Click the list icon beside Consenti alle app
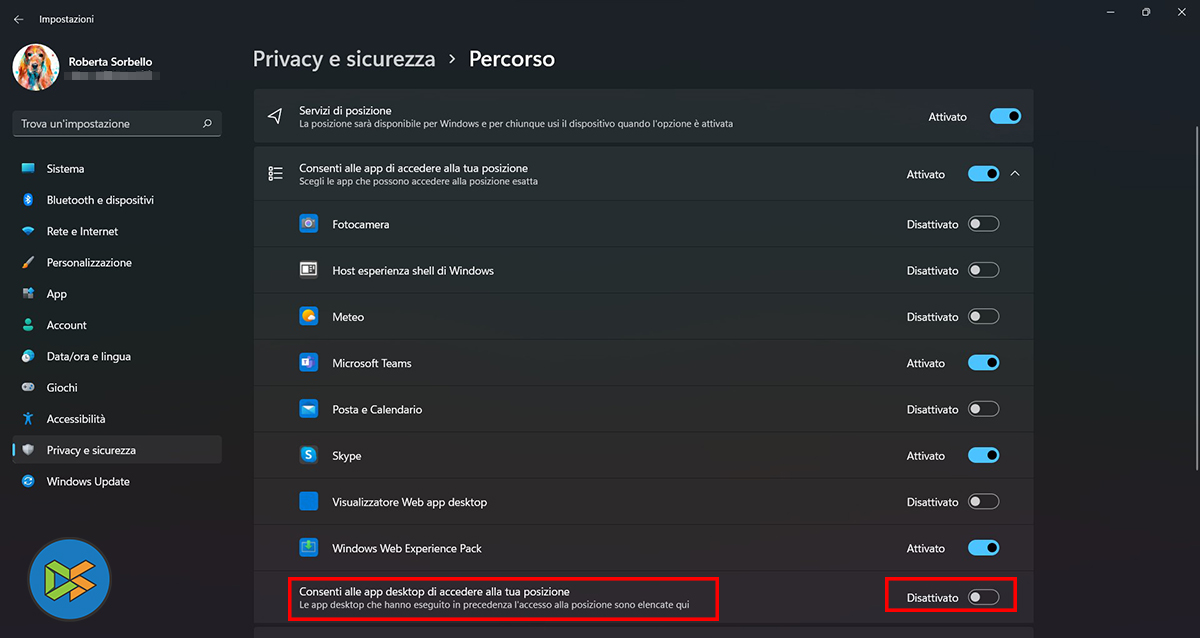Viewport: 1200px width, 638px height. (x=275, y=174)
